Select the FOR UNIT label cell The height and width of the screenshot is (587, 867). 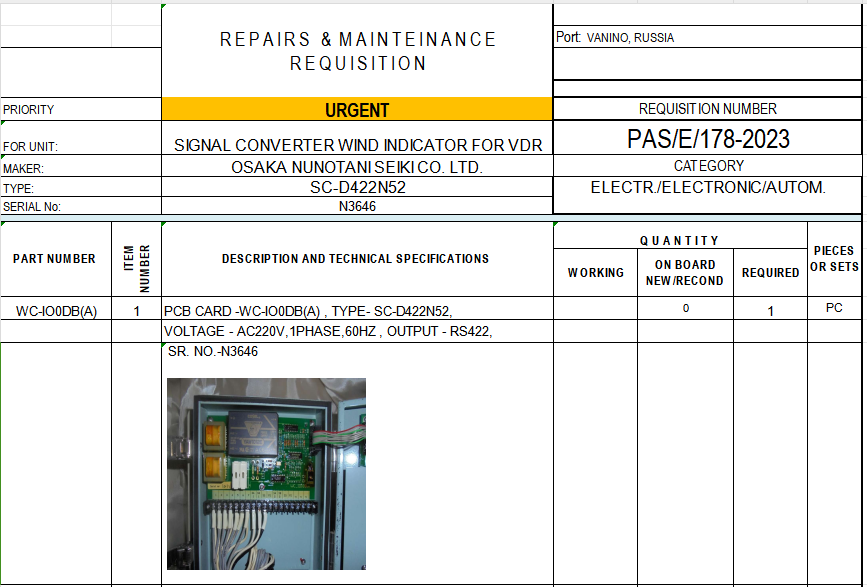[x=80, y=145]
